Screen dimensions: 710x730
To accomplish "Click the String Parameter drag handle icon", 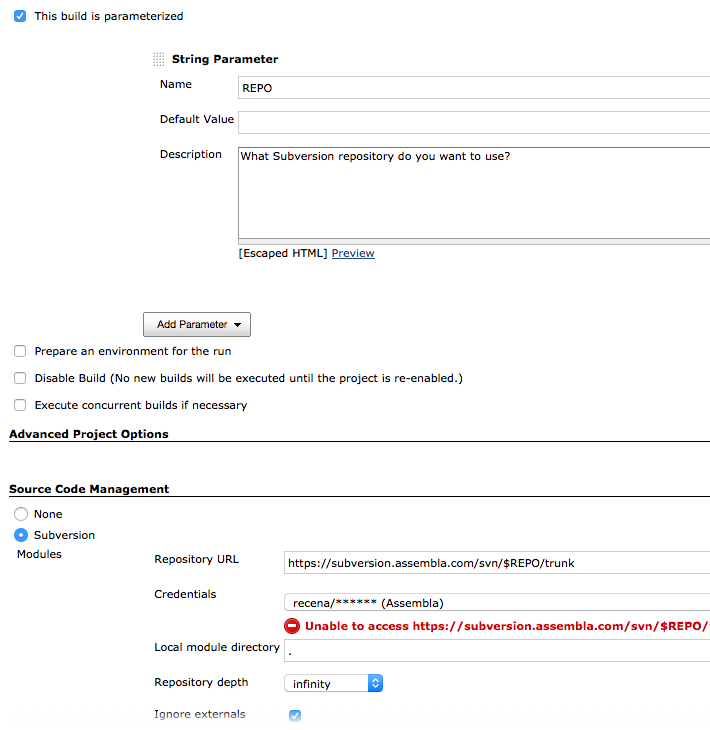I will click(158, 59).
